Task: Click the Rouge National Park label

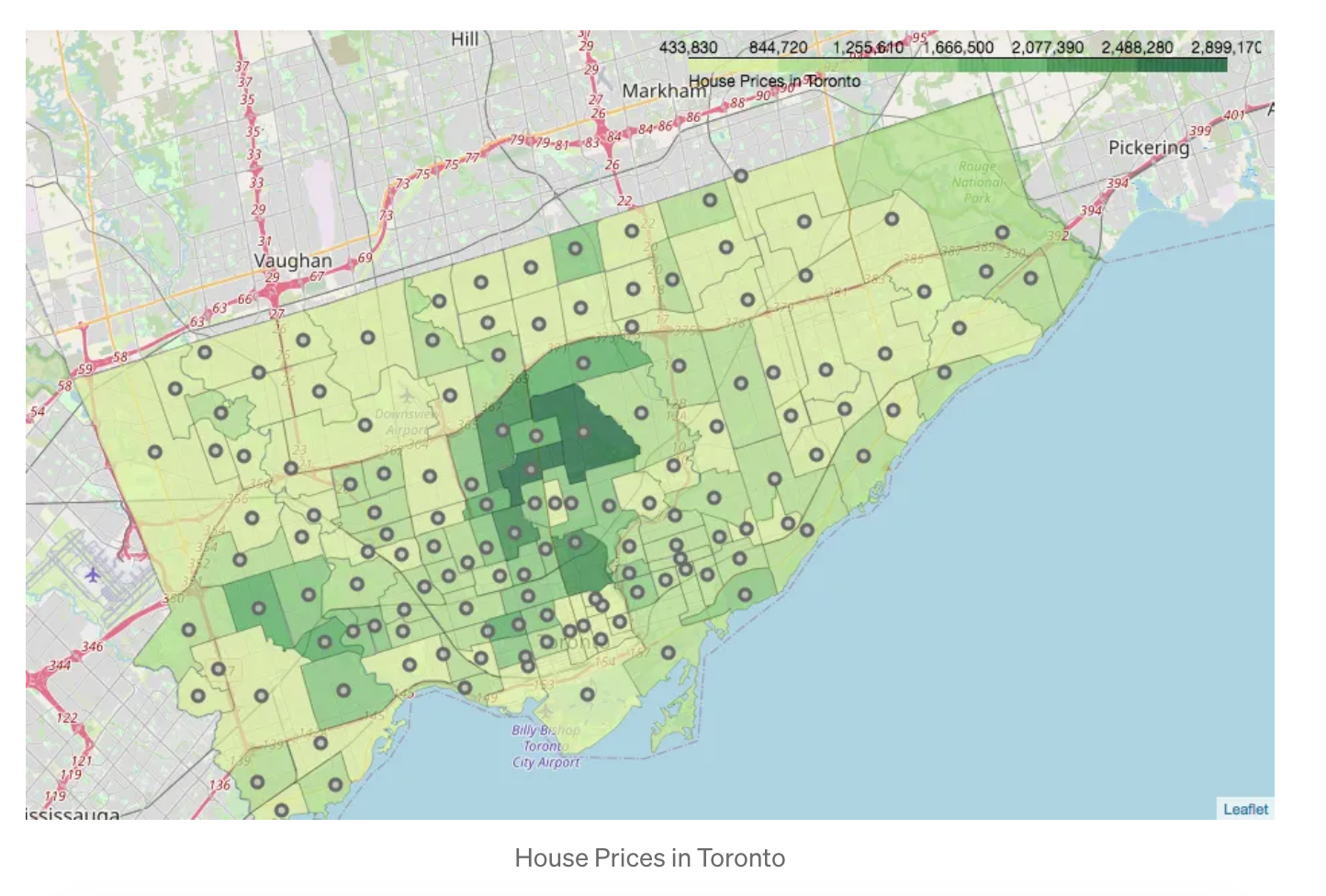Action: [977, 182]
